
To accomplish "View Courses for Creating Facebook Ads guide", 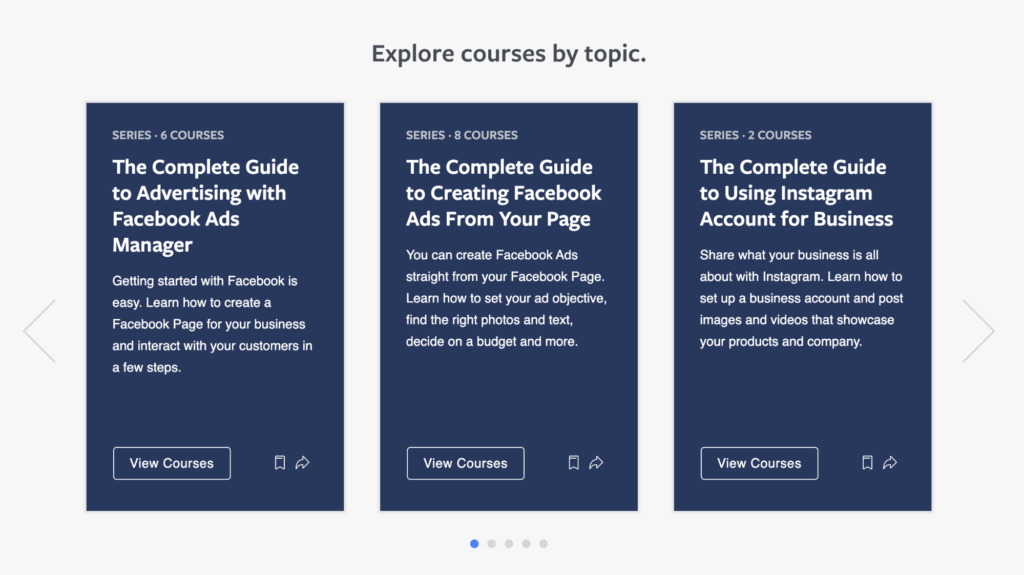I will pyautogui.click(x=466, y=463).
